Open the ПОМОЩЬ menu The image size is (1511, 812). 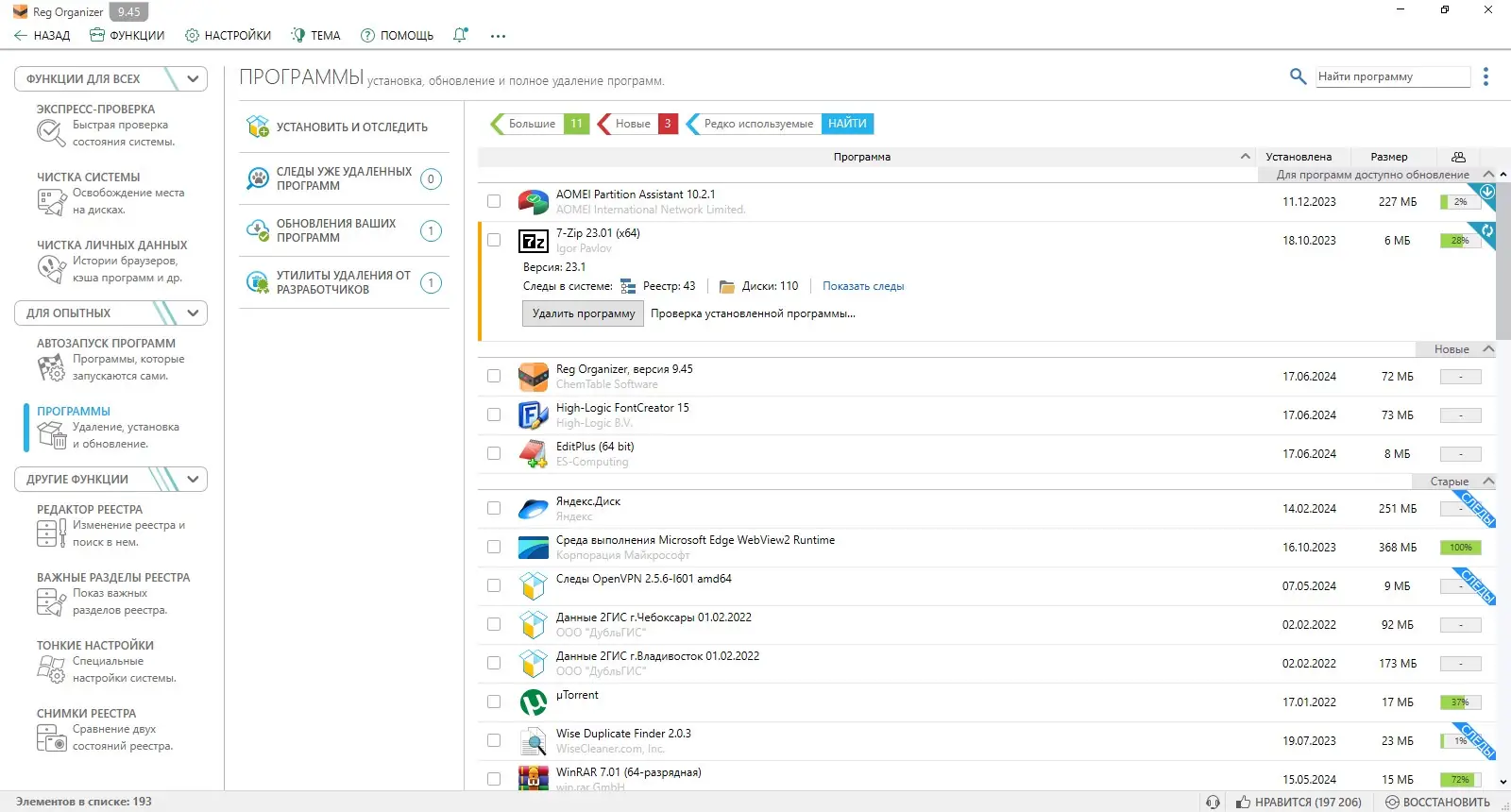397,35
